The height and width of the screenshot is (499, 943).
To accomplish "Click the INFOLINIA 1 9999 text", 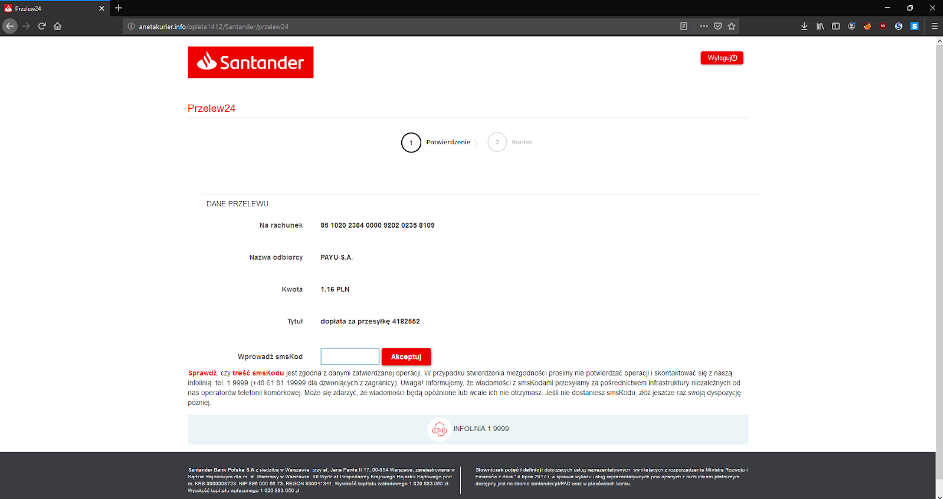I will click(x=481, y=429).
